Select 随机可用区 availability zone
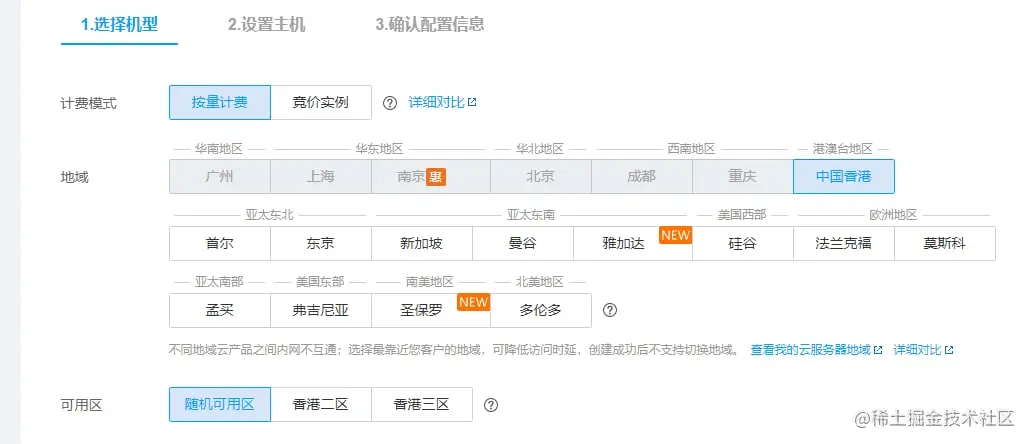1030x444 pixels. pos(220,405)
